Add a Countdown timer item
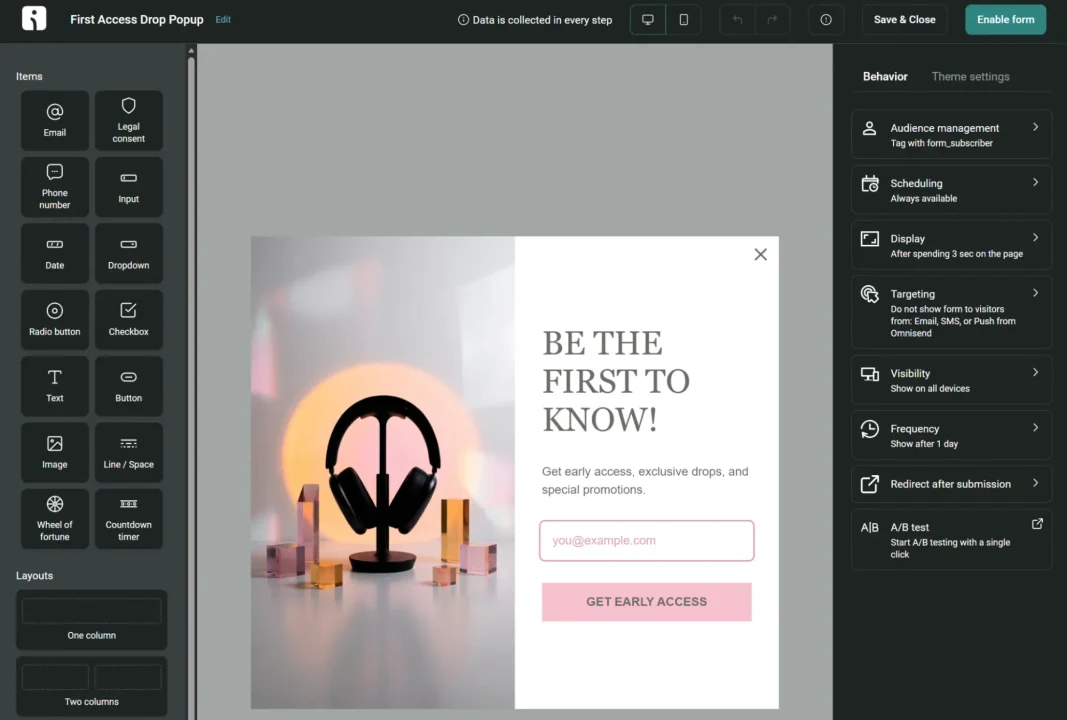The width and height of the screenshot is (1067, 720). pyautogui.click(x=129, y=519)
